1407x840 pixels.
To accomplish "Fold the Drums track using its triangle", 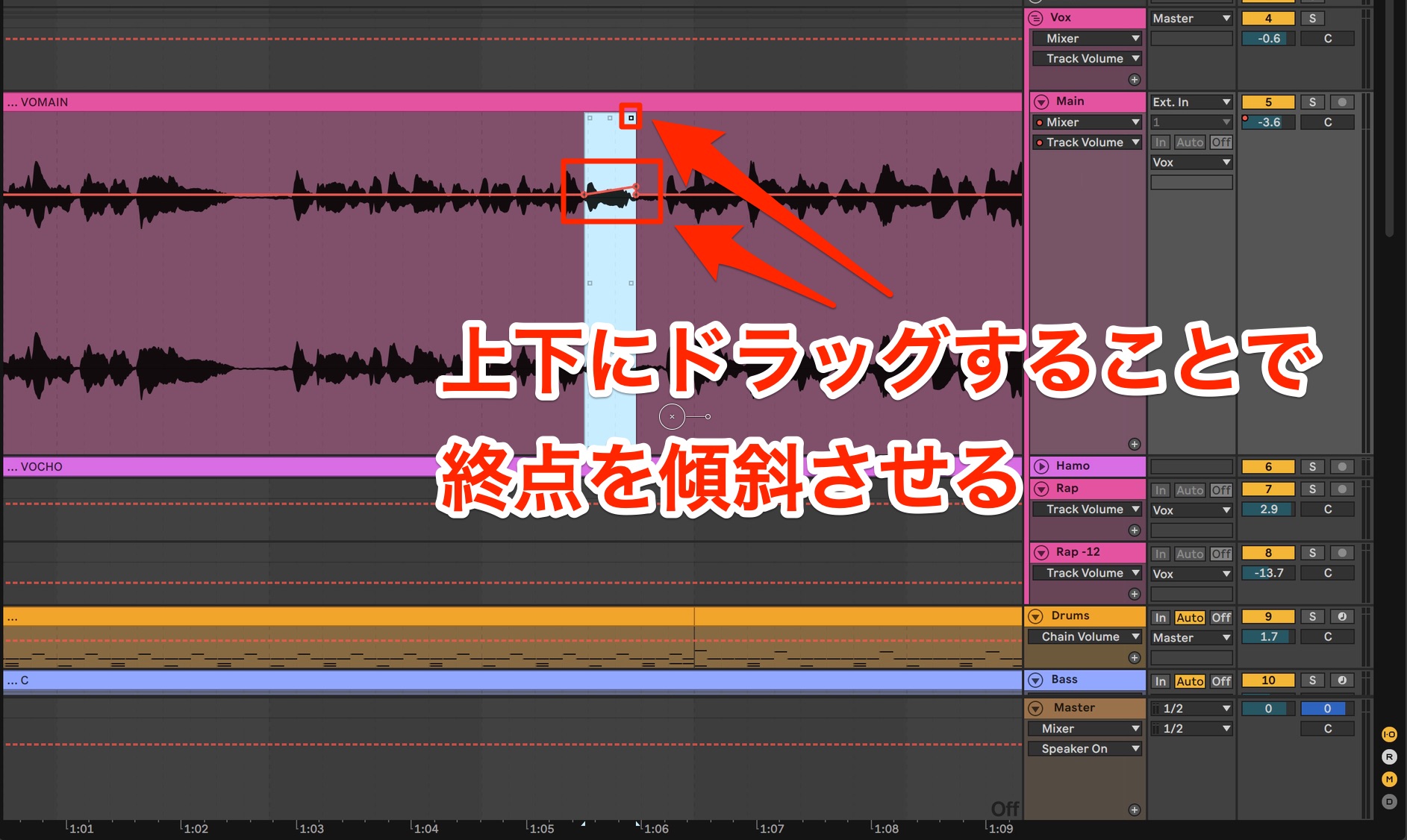I will 1036,616.
